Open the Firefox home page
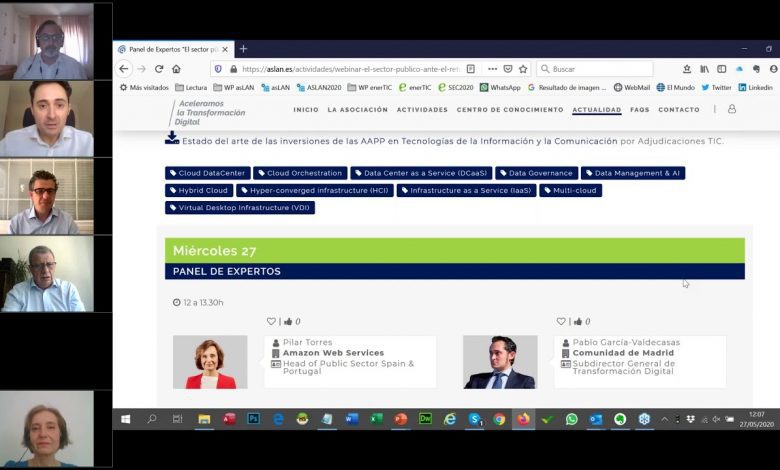This screenshot has height=470, width=780. [x=177, y=69]
